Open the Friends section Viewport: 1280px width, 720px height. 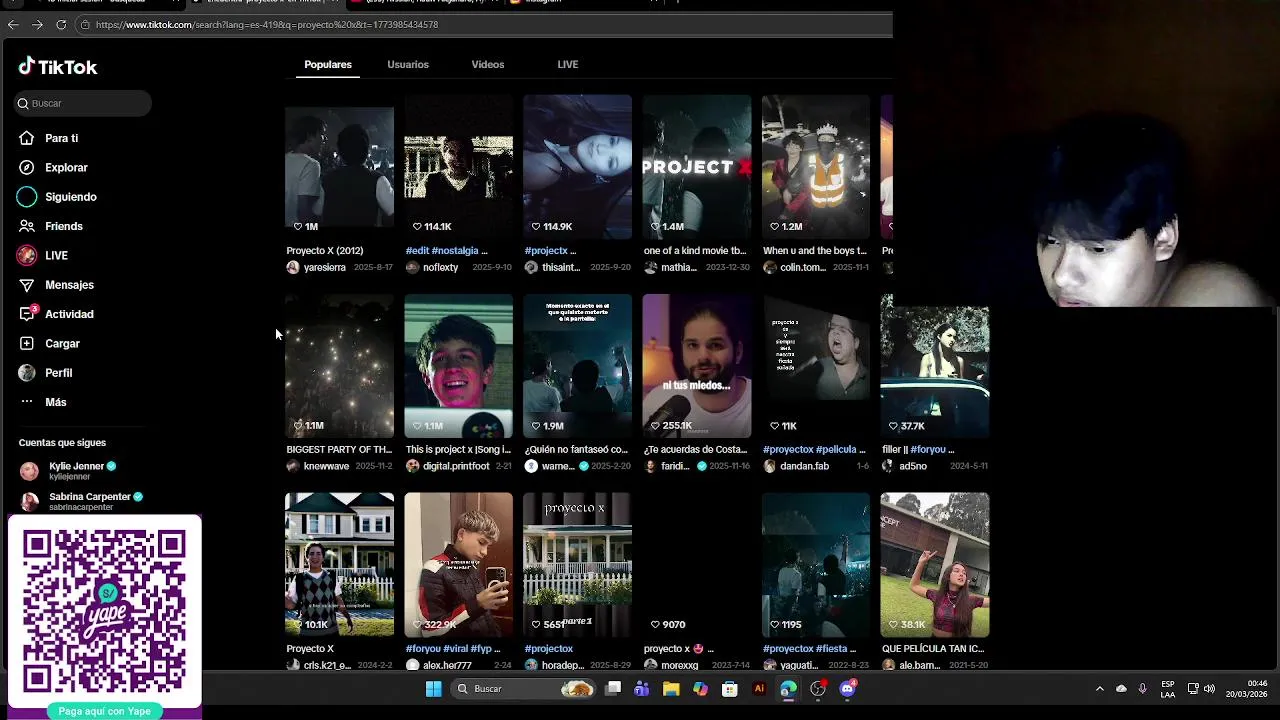[64, 226]
